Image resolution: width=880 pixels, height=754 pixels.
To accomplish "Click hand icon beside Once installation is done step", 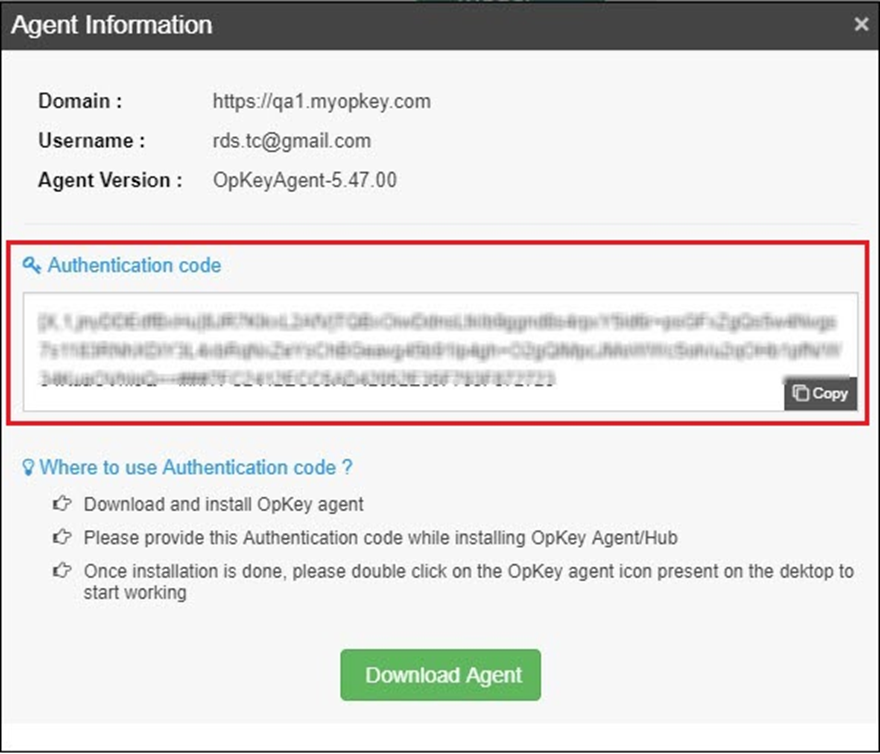I will point(62,571).
